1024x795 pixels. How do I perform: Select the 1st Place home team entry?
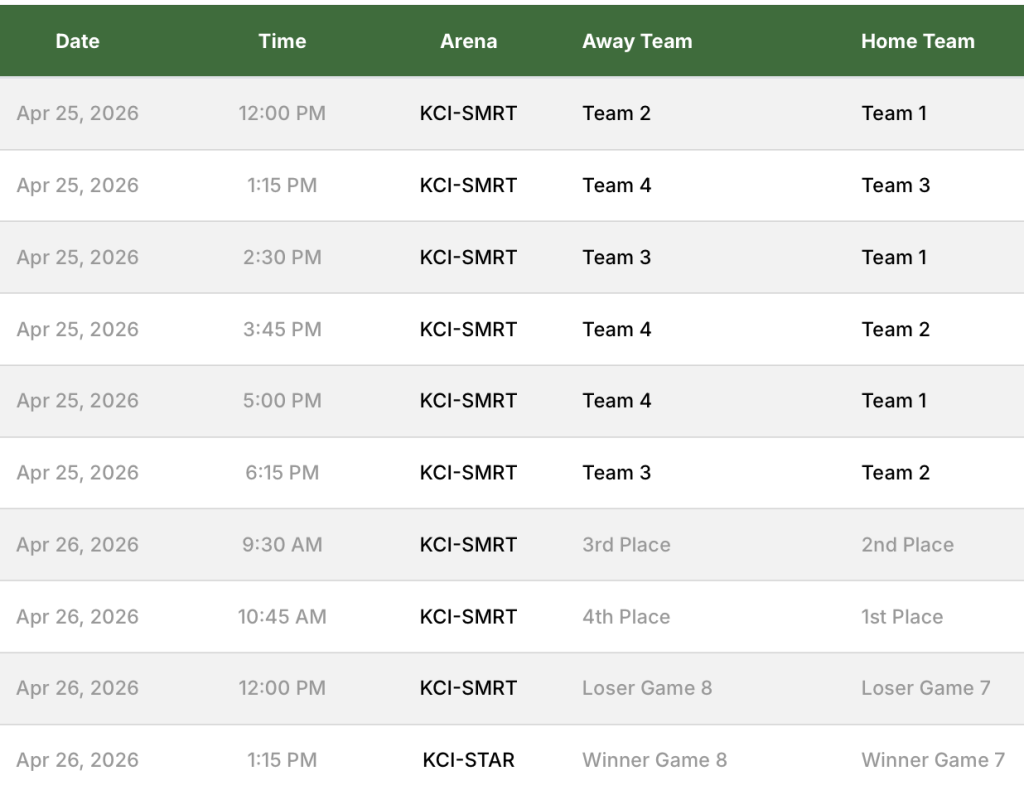[901, 617]
